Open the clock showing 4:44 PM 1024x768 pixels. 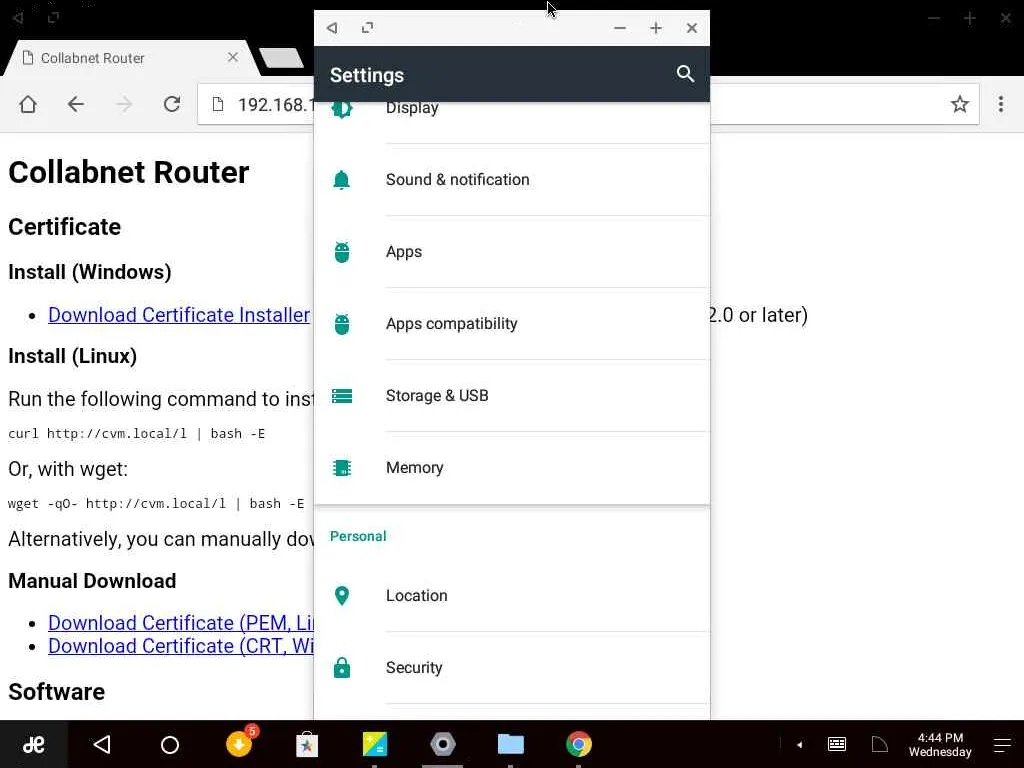tap(940, 744)
